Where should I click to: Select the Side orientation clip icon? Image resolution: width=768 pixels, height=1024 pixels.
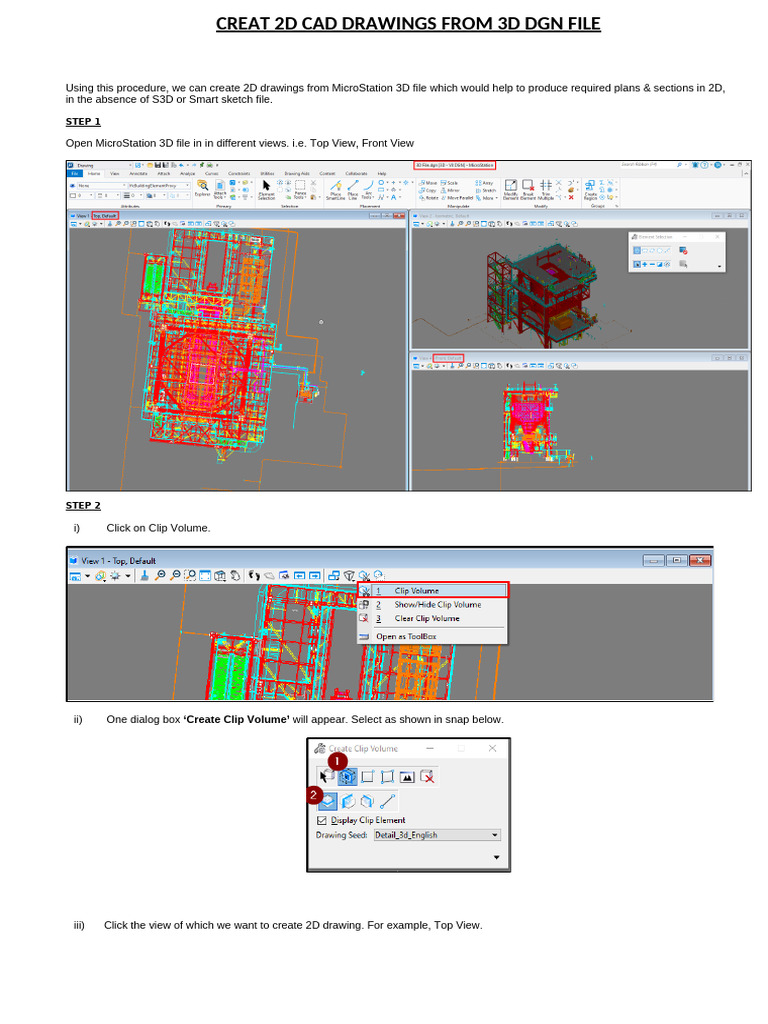click(367, 801)
